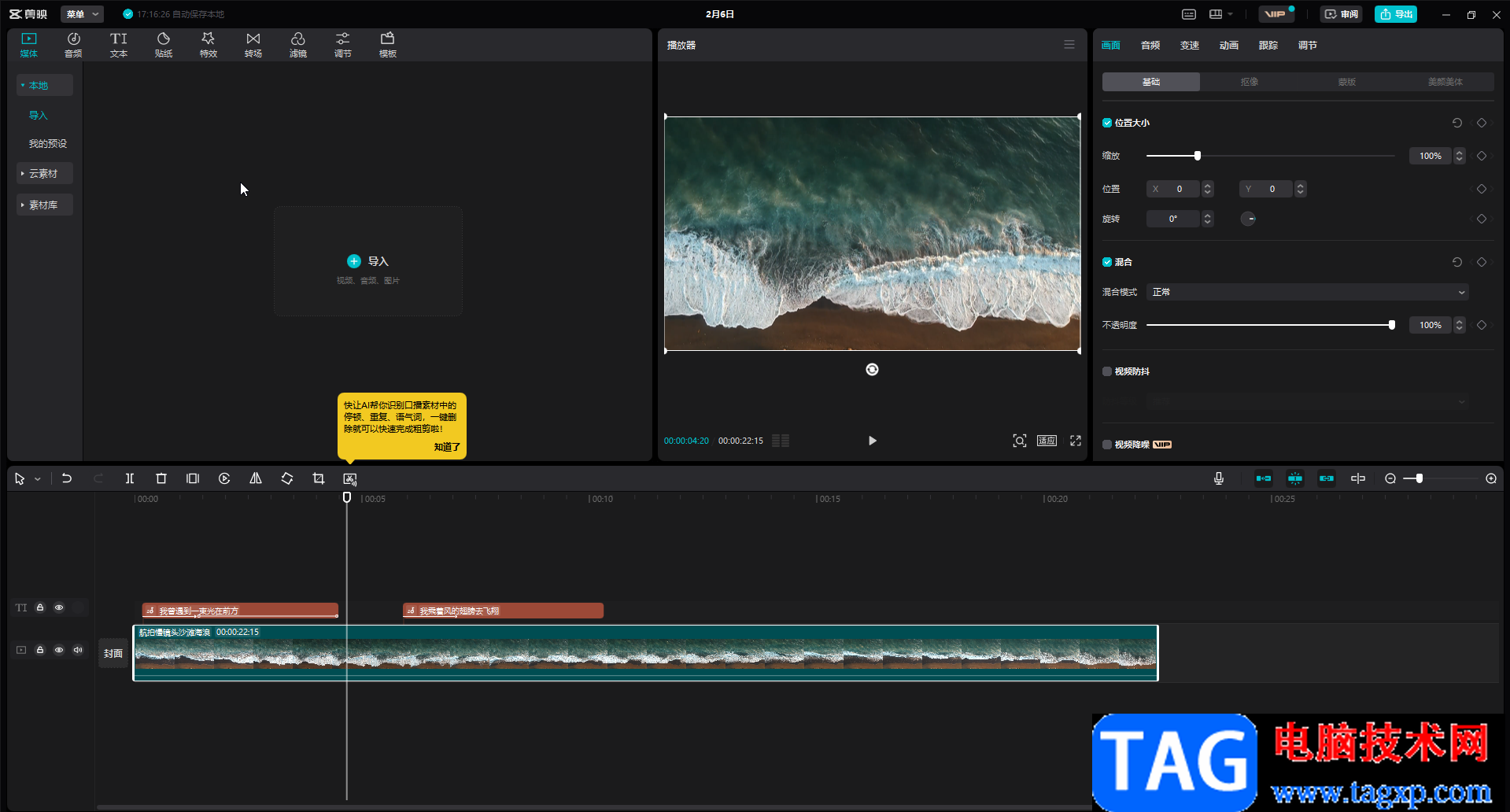Image resolution: width=1510 pixels, height=812 pixels.
Task: Click 知道了 on the yellow tooltip
Action: [447, 447]
